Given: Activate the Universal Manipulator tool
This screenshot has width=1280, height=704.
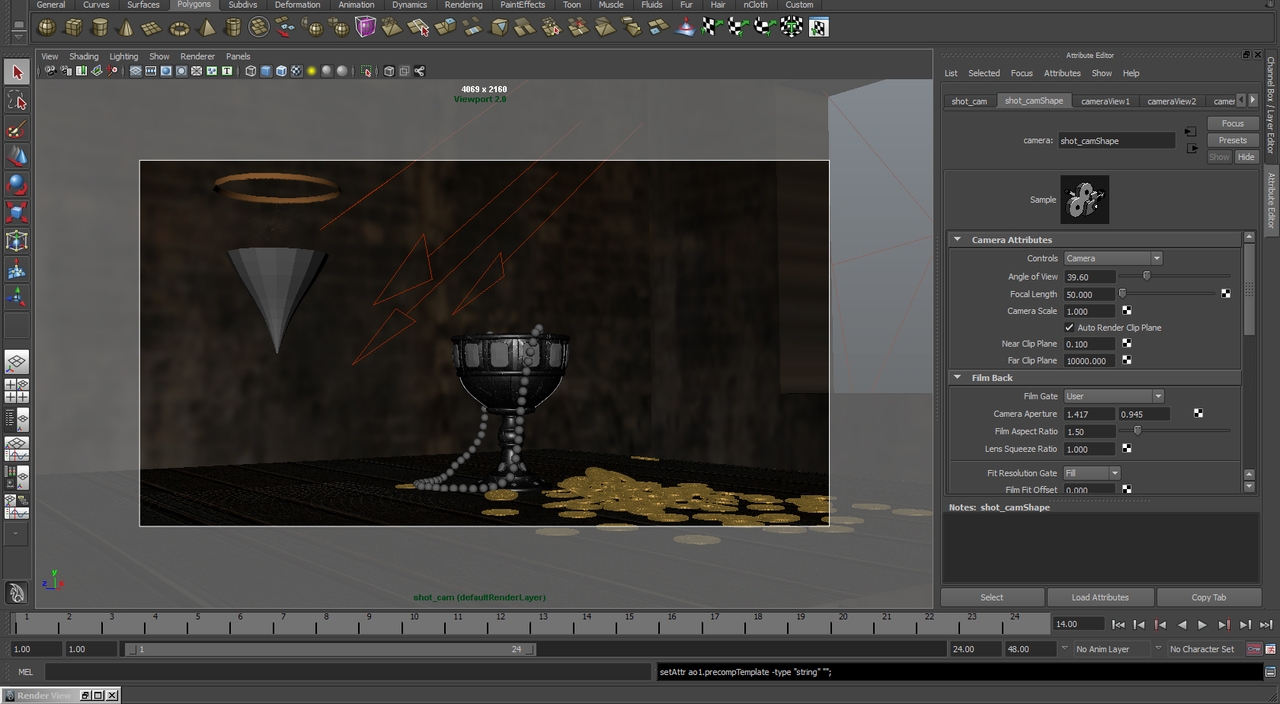Looking at the screenshot, I should [17, 241].
